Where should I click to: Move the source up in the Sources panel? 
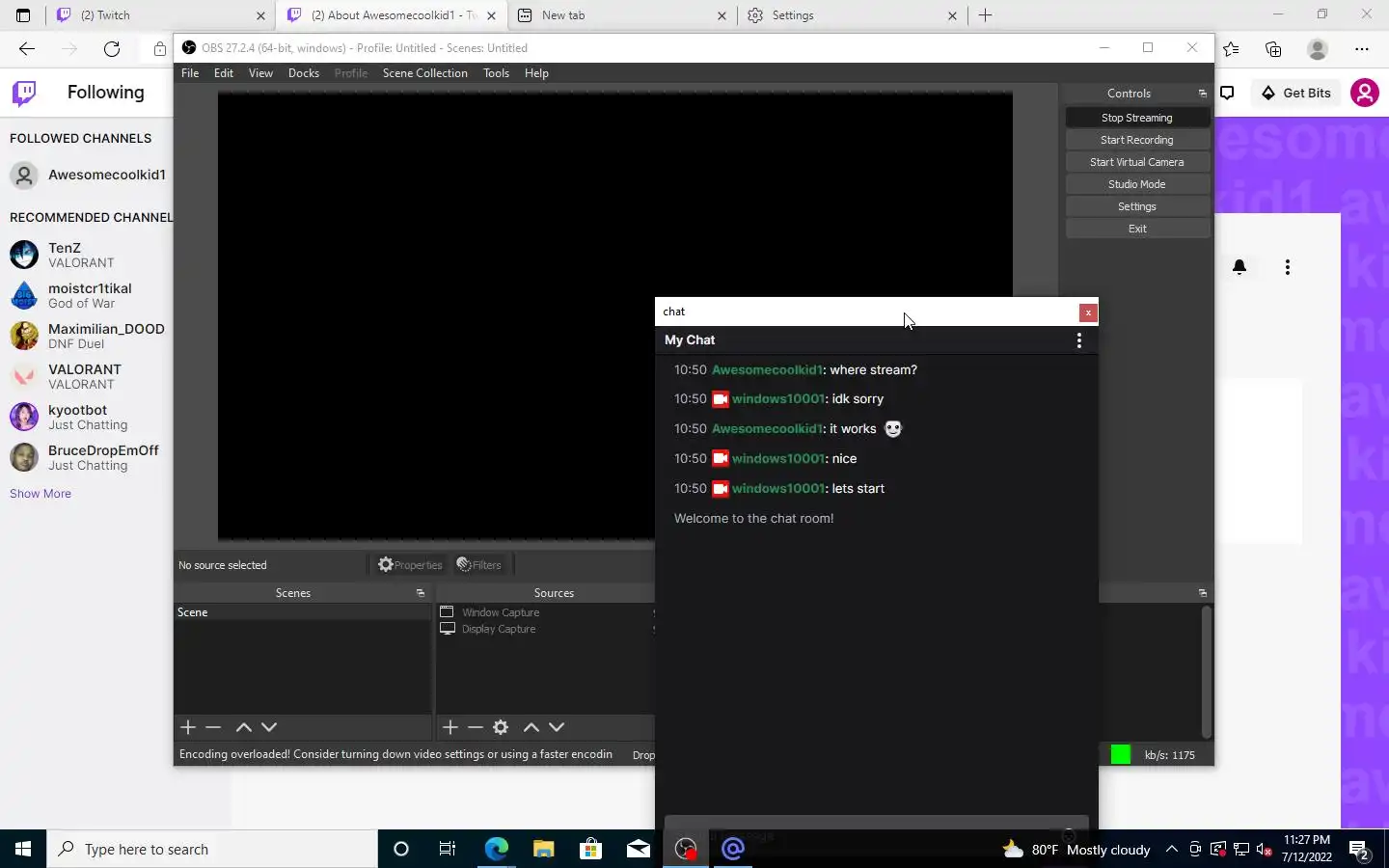[531, 727]
